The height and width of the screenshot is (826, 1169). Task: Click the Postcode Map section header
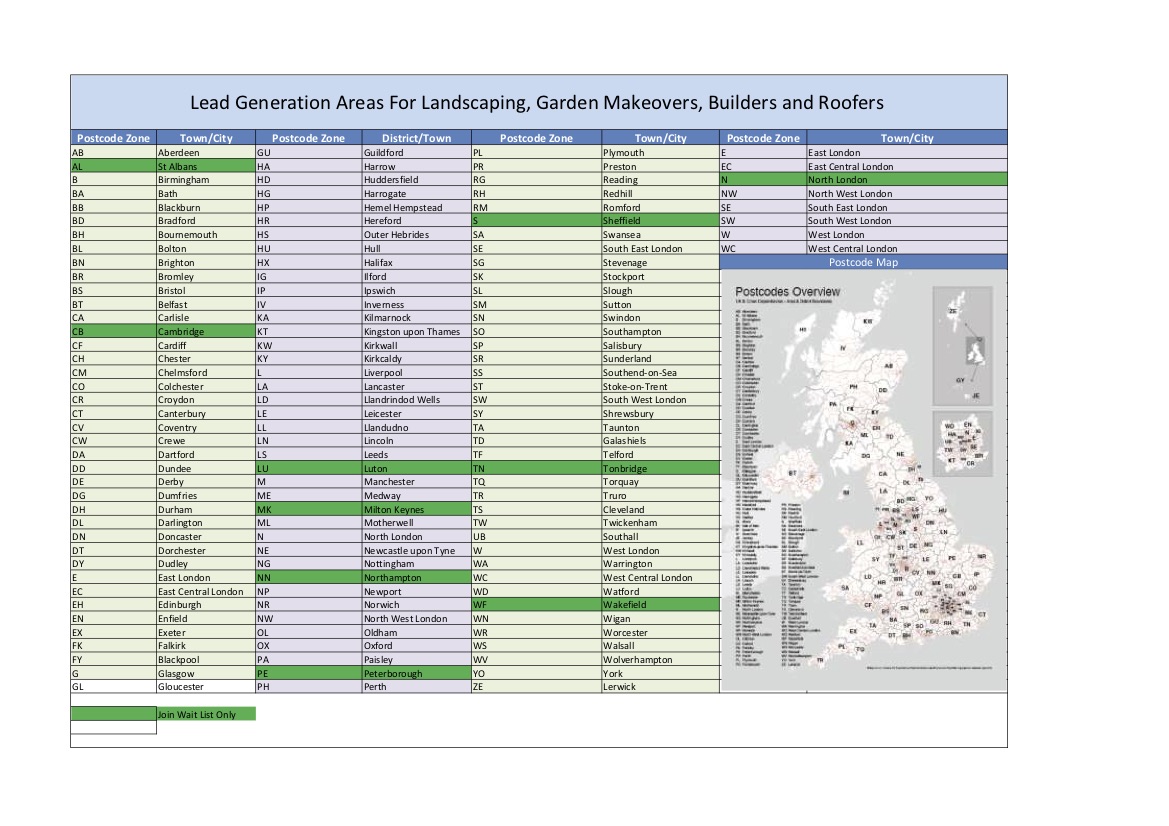(863, 262)
